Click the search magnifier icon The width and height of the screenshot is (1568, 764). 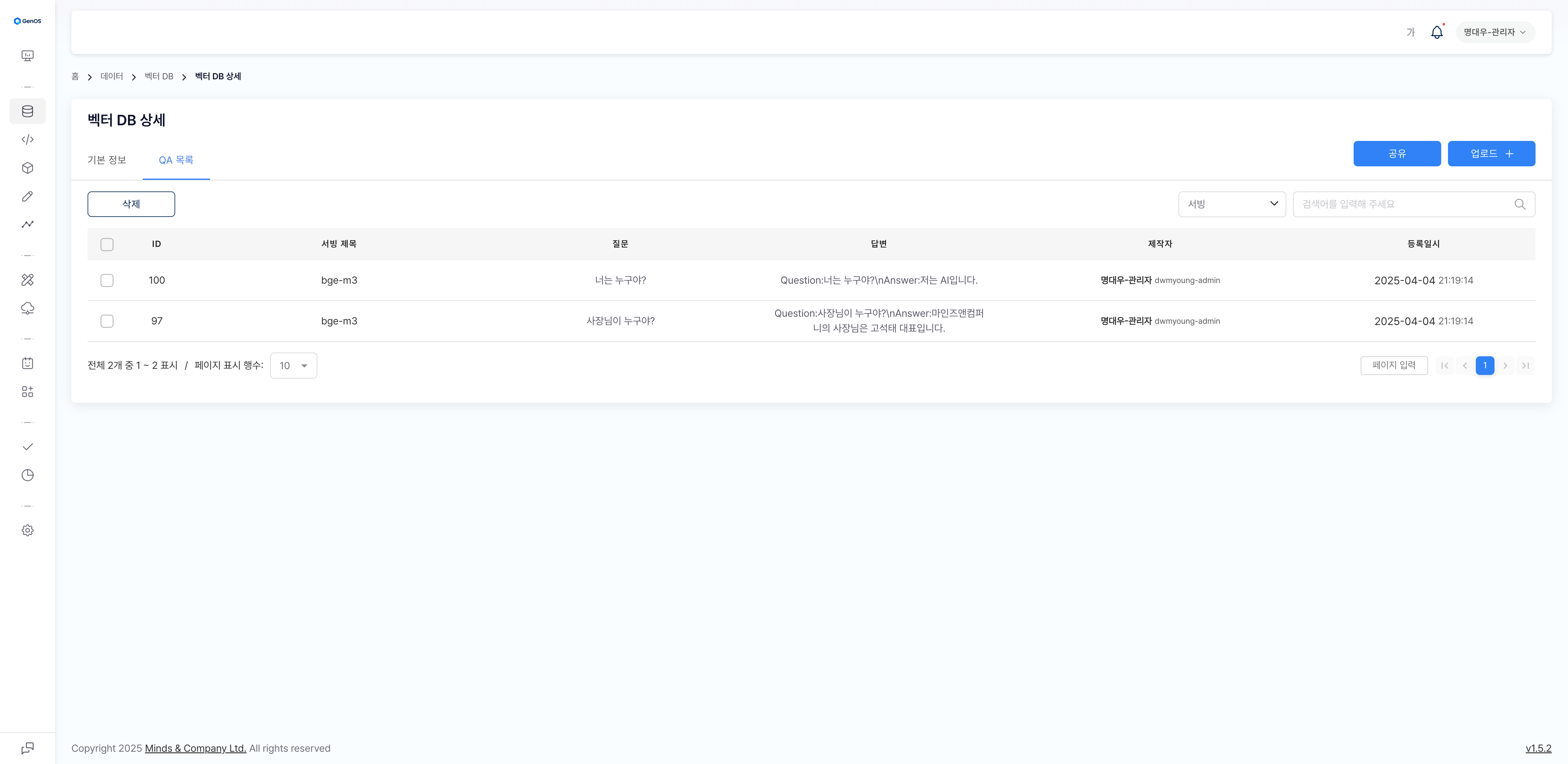[1519, 205]
